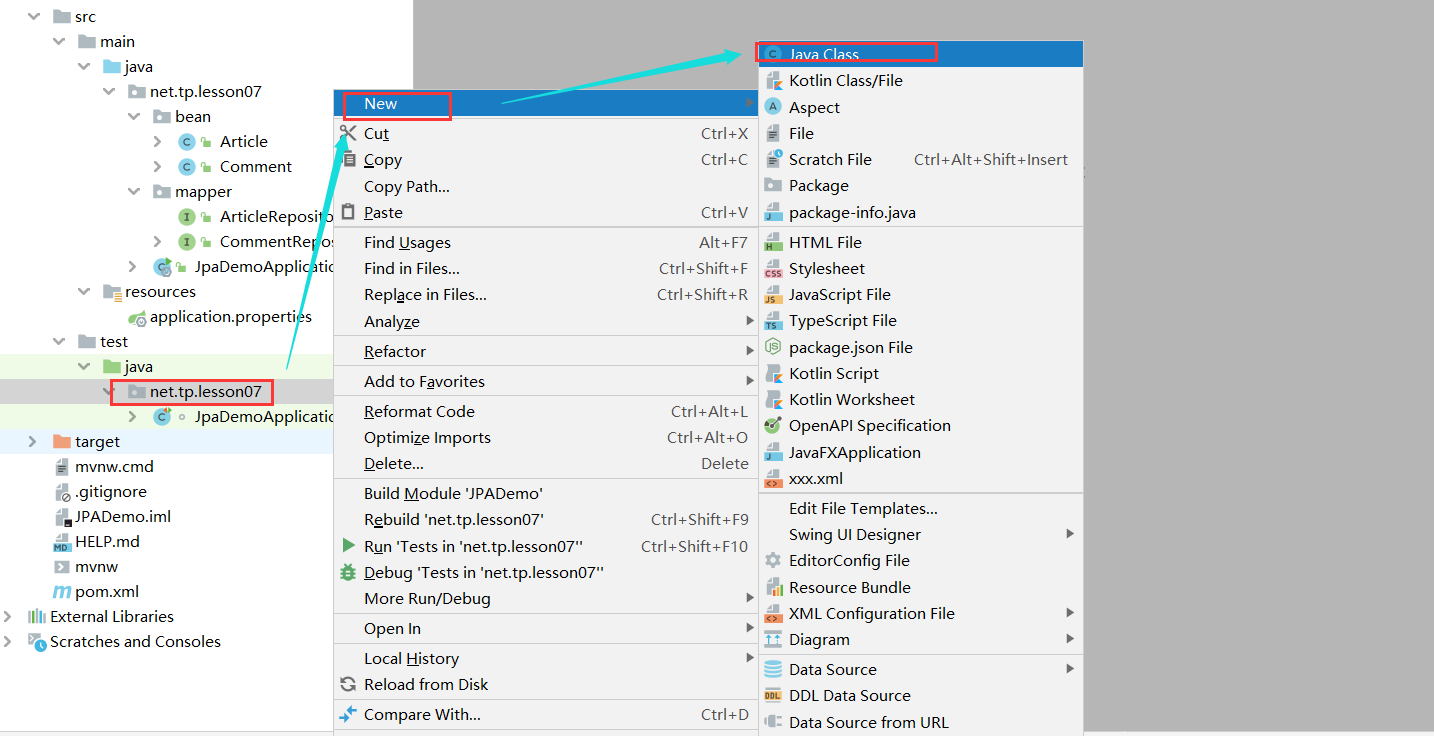1434x736 pixels.
Task: Click the pom.xml Maven icon
Action: pyautogui.click(x=62, y=591)
